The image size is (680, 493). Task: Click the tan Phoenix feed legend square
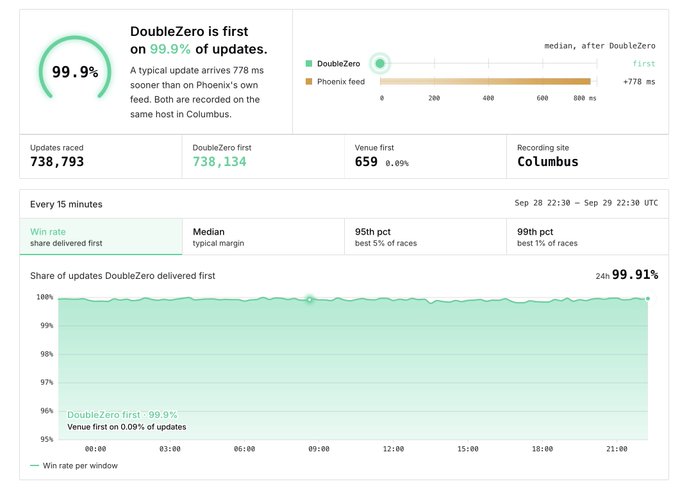(x=309, y=82)
